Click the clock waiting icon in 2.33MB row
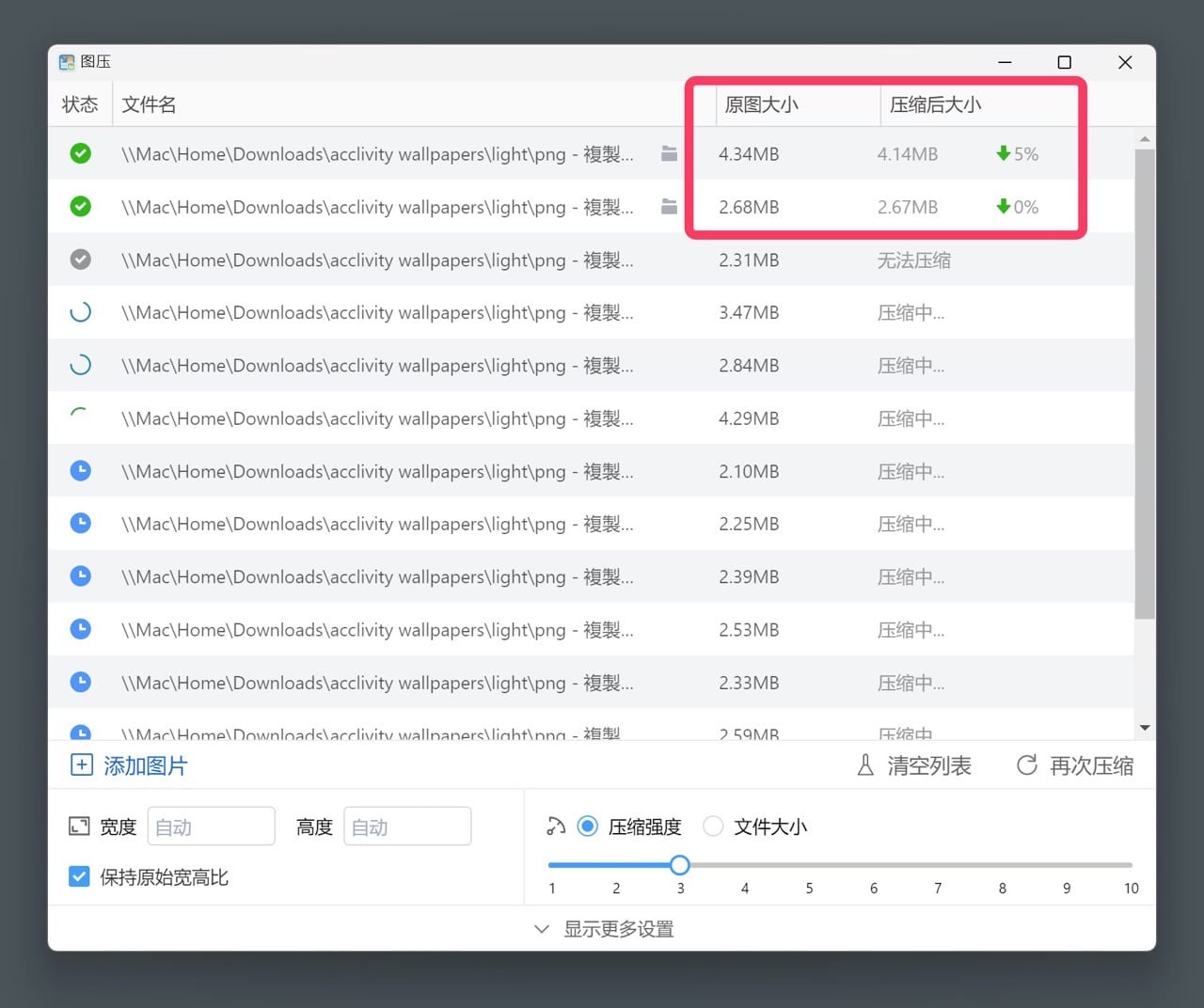Viewport: 1204px width, 1008px height. 81,682
